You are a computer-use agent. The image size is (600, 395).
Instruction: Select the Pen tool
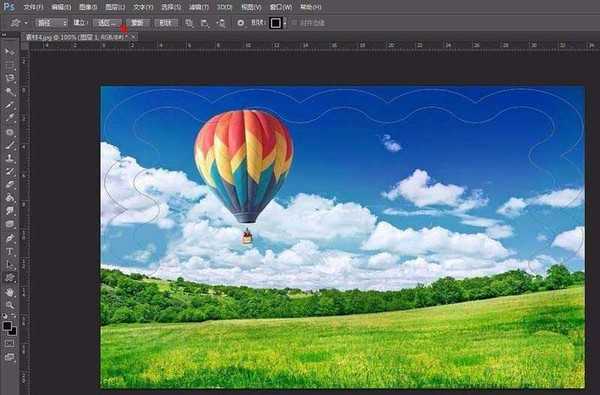(10, 238)
